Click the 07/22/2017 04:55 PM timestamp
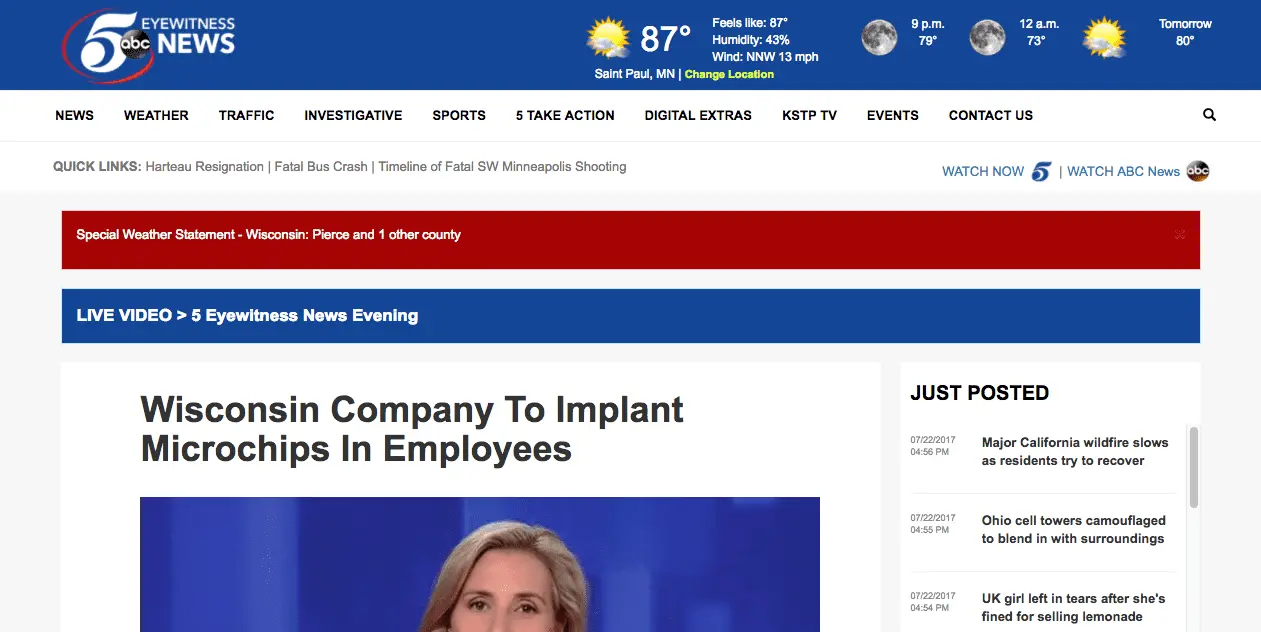1261x632 pixels. (933, 524)
